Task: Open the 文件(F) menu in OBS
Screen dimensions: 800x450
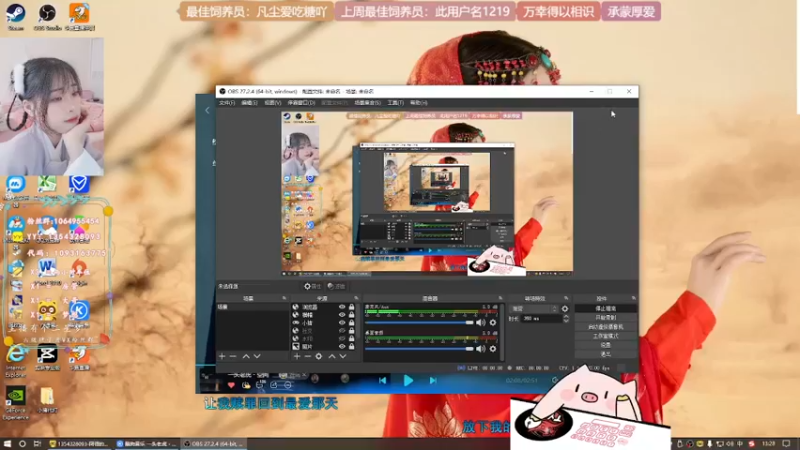Action: (x=227, y=103)
